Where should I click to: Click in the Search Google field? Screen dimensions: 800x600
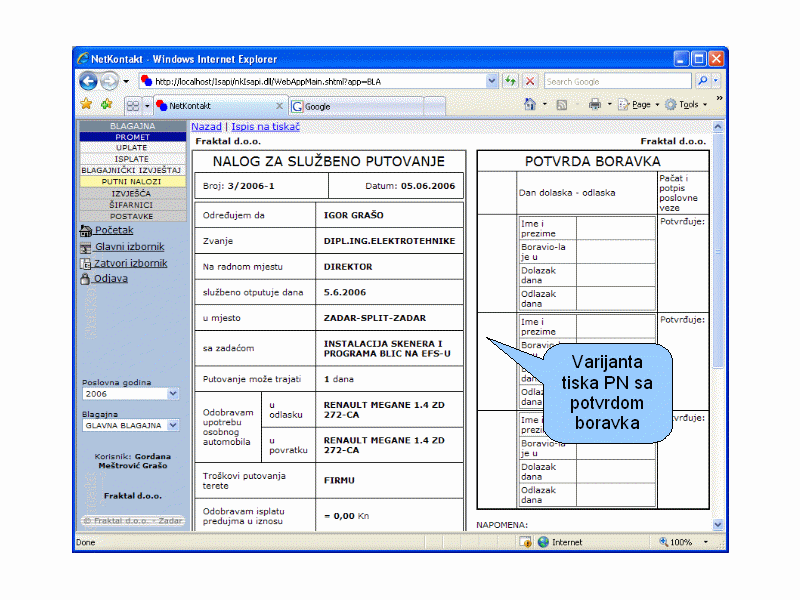point(615,81)
